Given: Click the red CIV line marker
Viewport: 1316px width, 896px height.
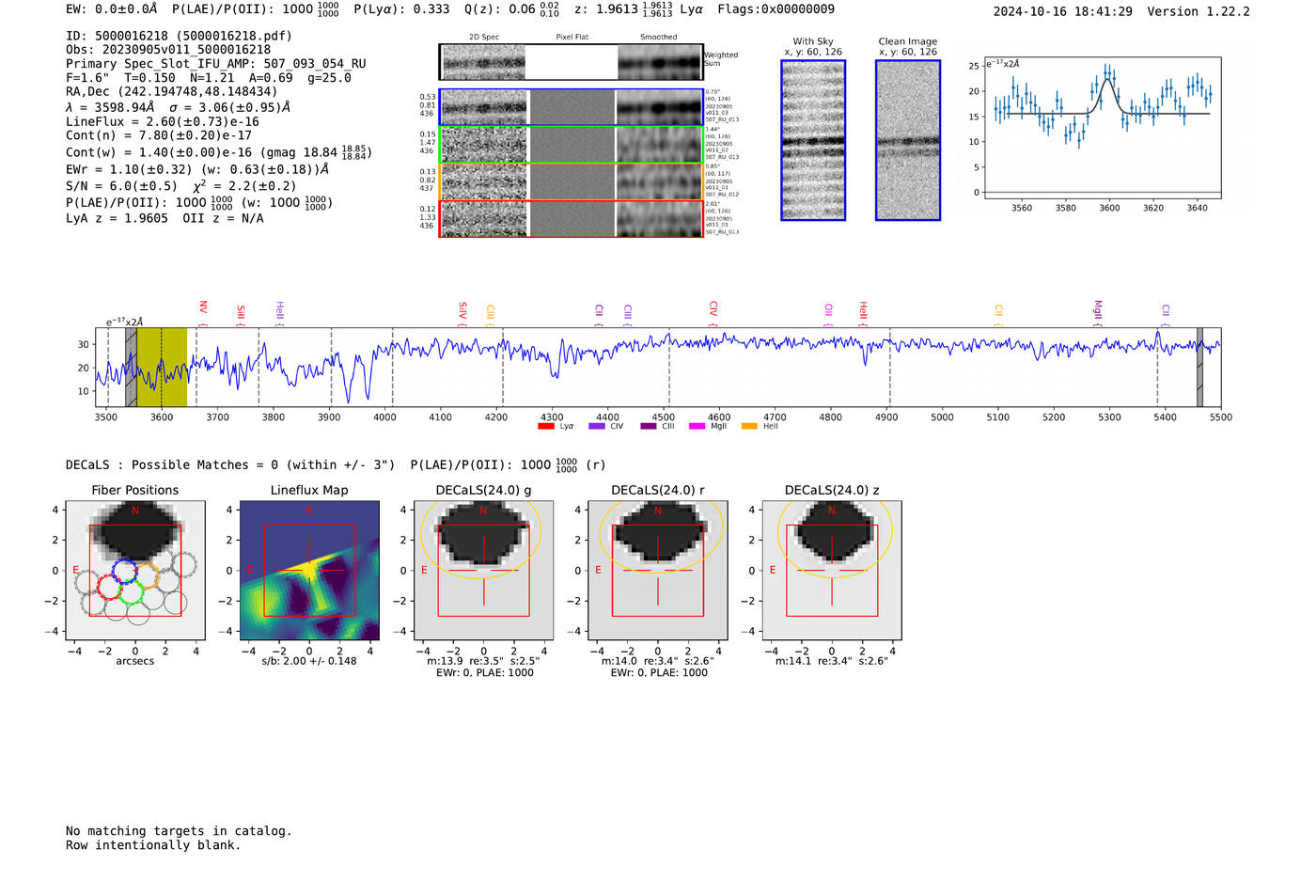Looking at the screenshot, I should (x=713, y=308).
